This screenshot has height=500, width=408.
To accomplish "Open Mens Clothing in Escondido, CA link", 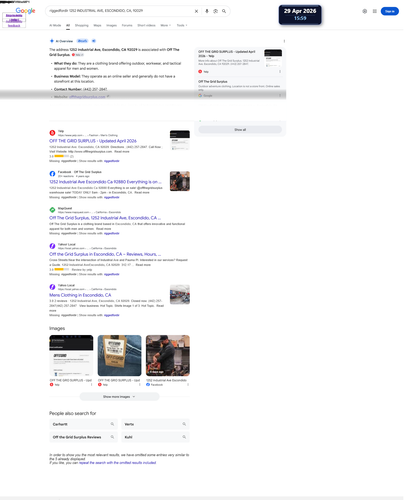I will click(80, 295).
